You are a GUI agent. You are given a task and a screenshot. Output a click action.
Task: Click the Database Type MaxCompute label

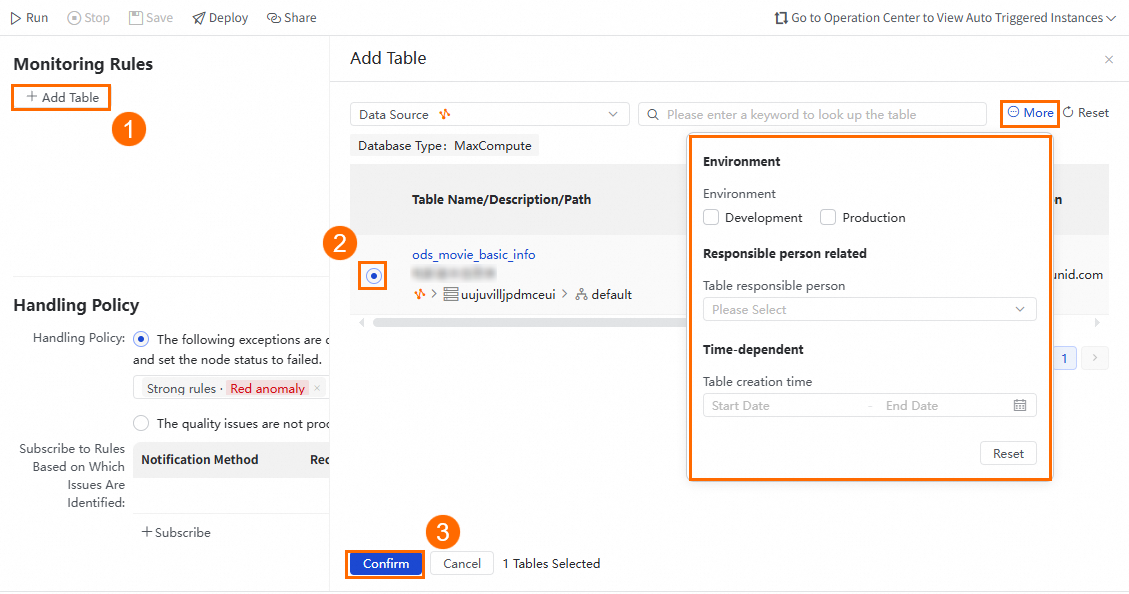444,145
